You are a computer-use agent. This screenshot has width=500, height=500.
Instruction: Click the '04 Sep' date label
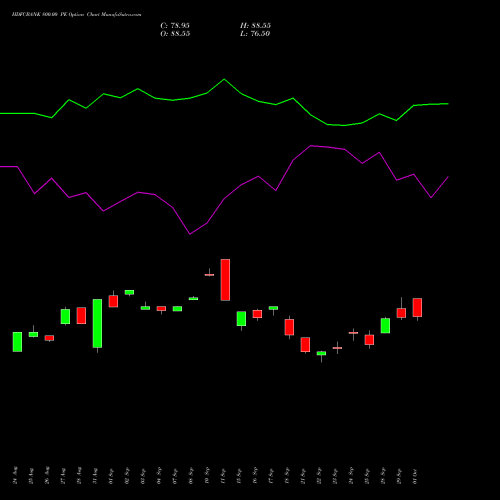point(159,476)
